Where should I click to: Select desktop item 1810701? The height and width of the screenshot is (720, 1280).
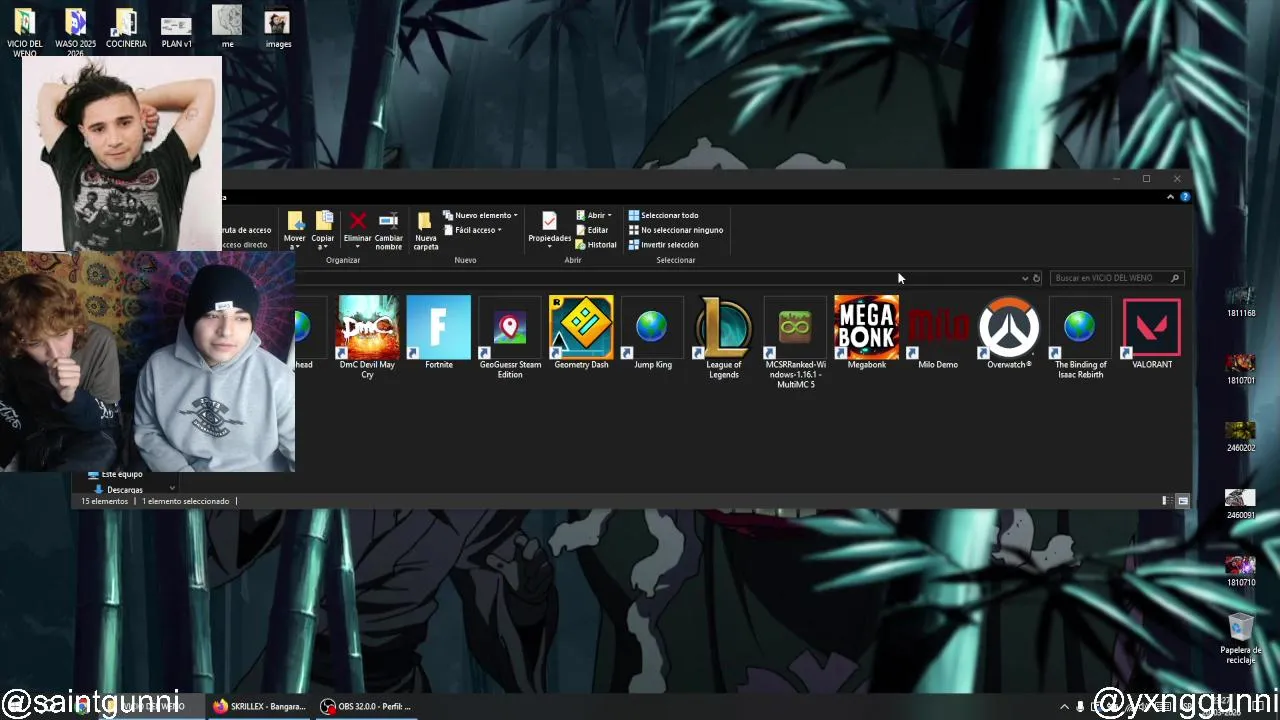(x=1240, y=369)
